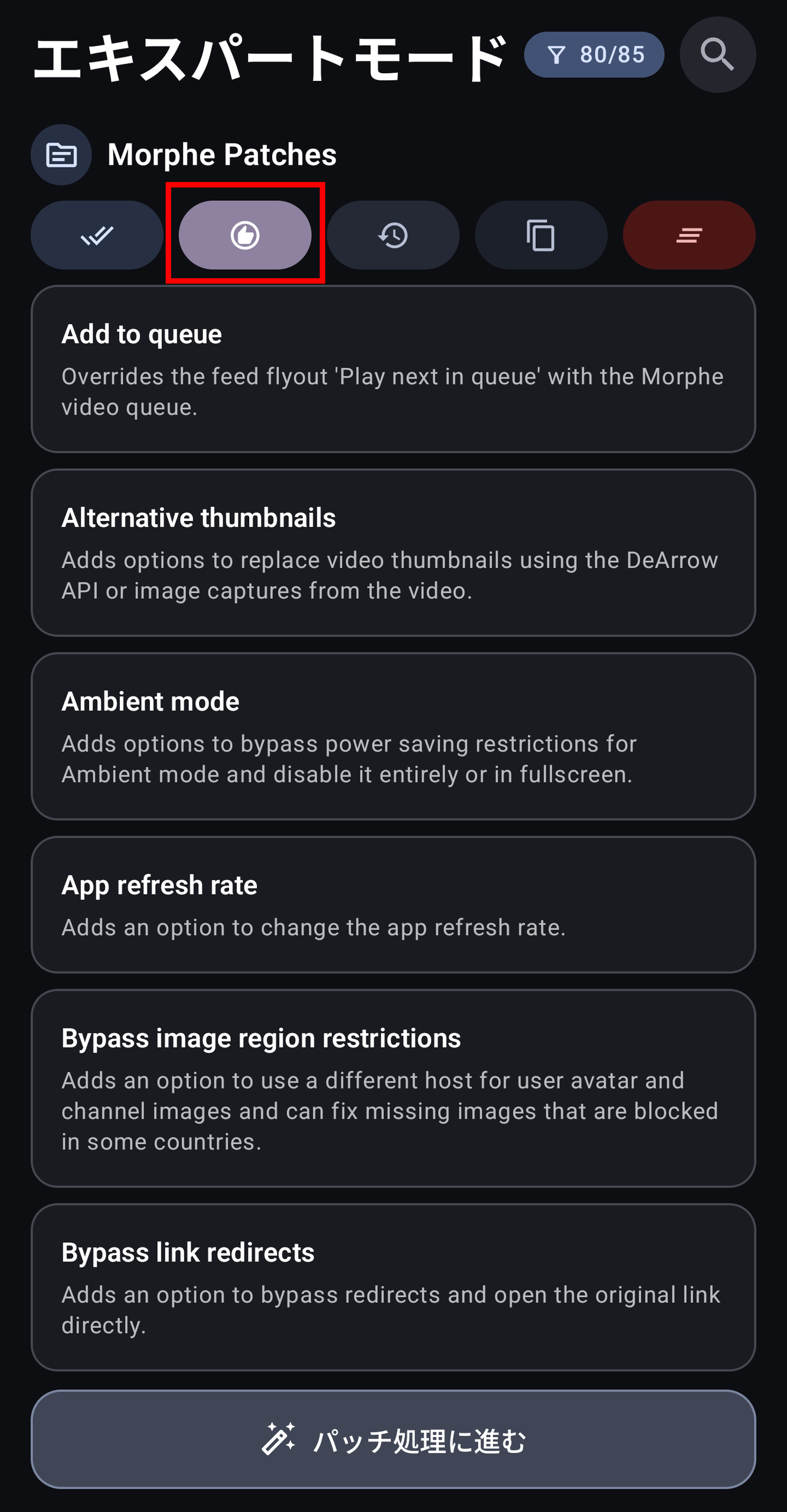787x1512 pixels.
Task: Open Alternative thumbnails description text
Action: click(390, 575)
